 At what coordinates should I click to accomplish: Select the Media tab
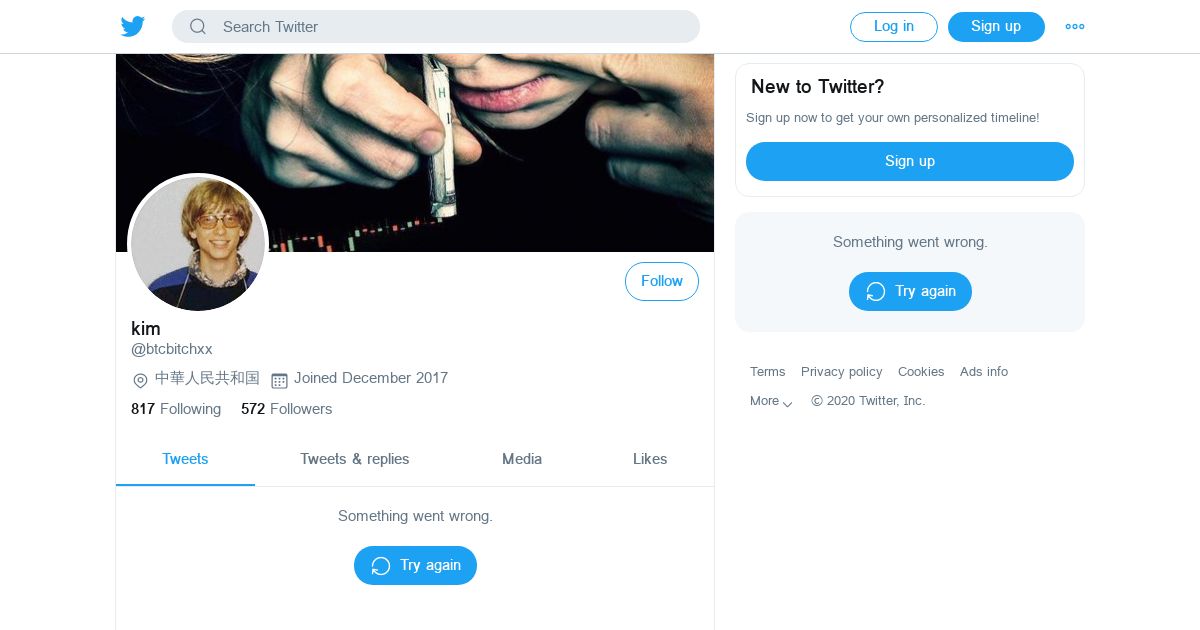tap(522, 459)
